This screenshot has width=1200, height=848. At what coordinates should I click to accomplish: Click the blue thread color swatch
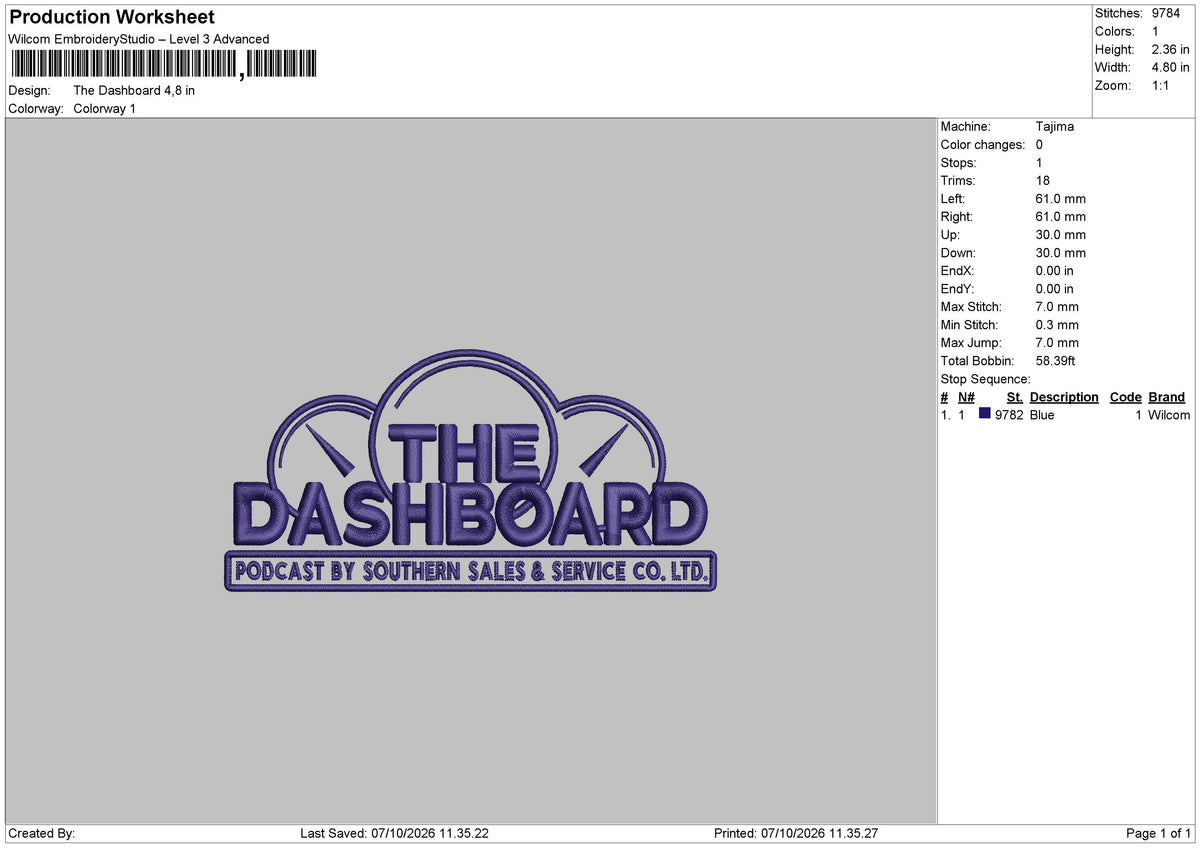pos(985,414)
